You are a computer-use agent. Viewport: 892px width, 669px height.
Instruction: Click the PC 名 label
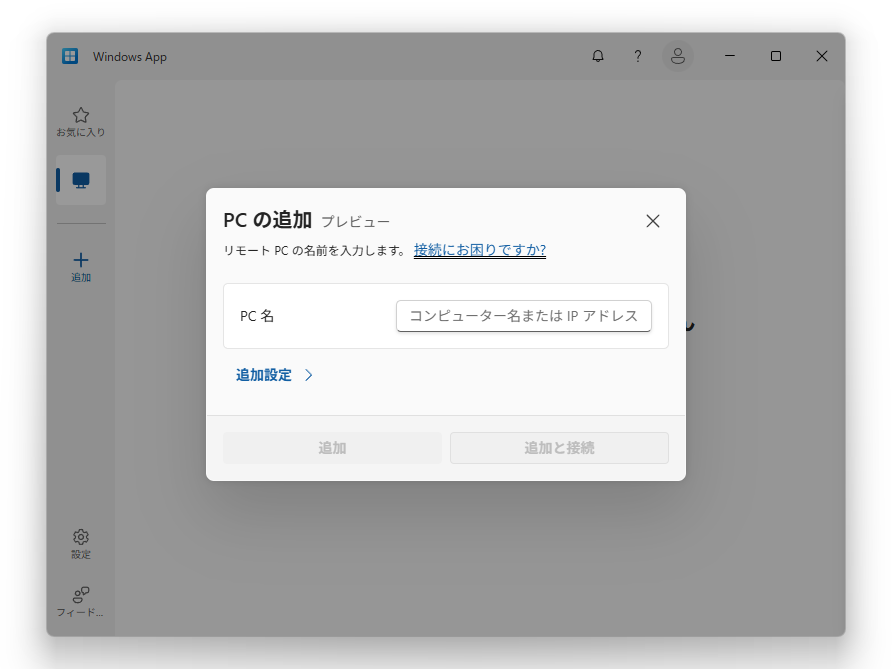click(257, 316)
